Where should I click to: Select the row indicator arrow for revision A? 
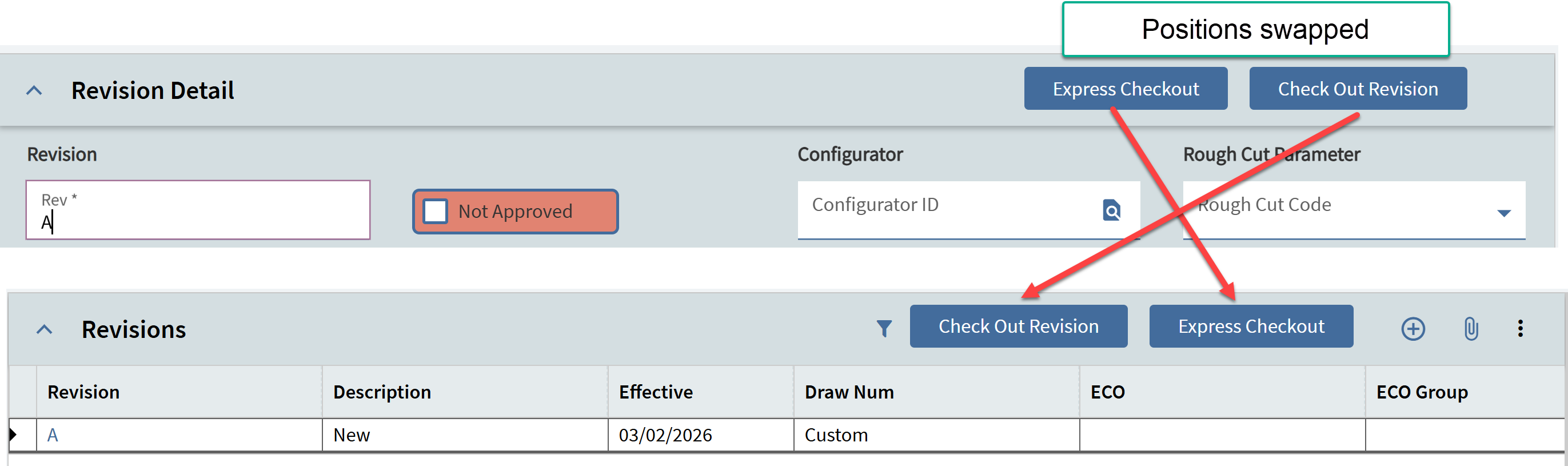(x=14, y=435)
